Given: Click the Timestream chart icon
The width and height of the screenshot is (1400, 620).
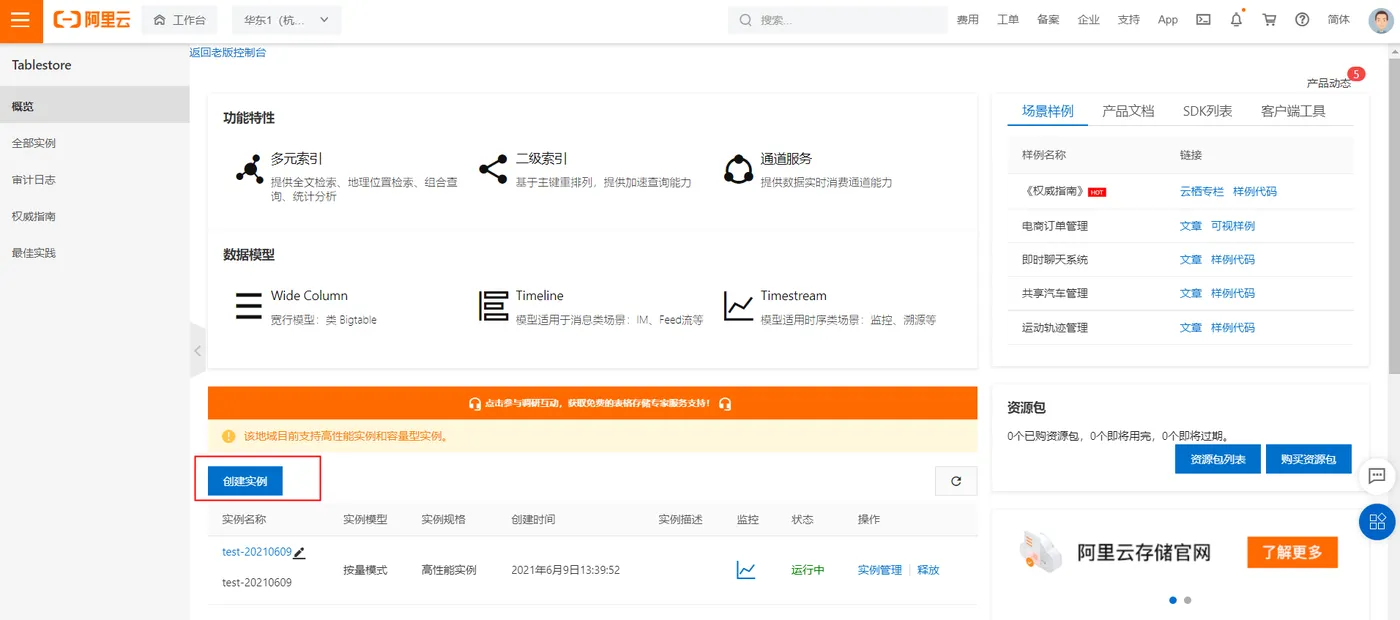Looking at the screenshot, I should tap(739, 305).
